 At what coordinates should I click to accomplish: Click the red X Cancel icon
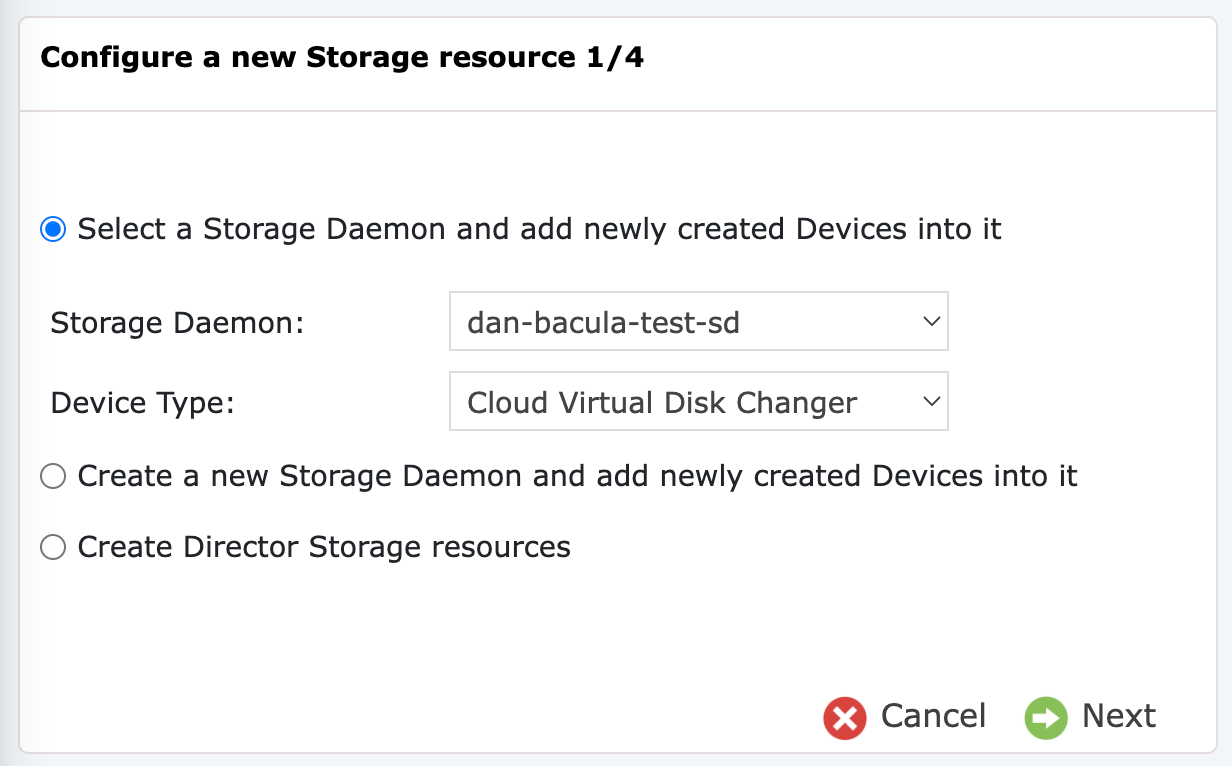coord(845,717)
